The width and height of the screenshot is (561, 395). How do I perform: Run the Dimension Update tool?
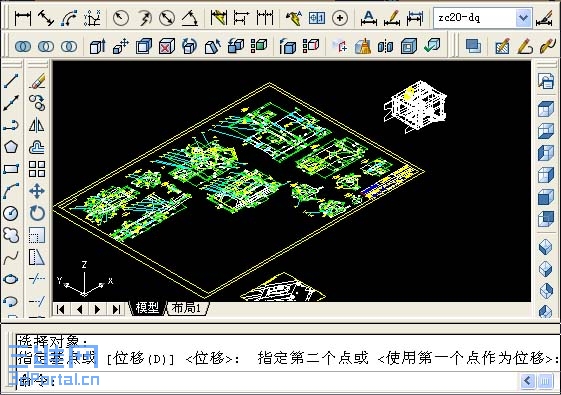[x=415, y=18]
